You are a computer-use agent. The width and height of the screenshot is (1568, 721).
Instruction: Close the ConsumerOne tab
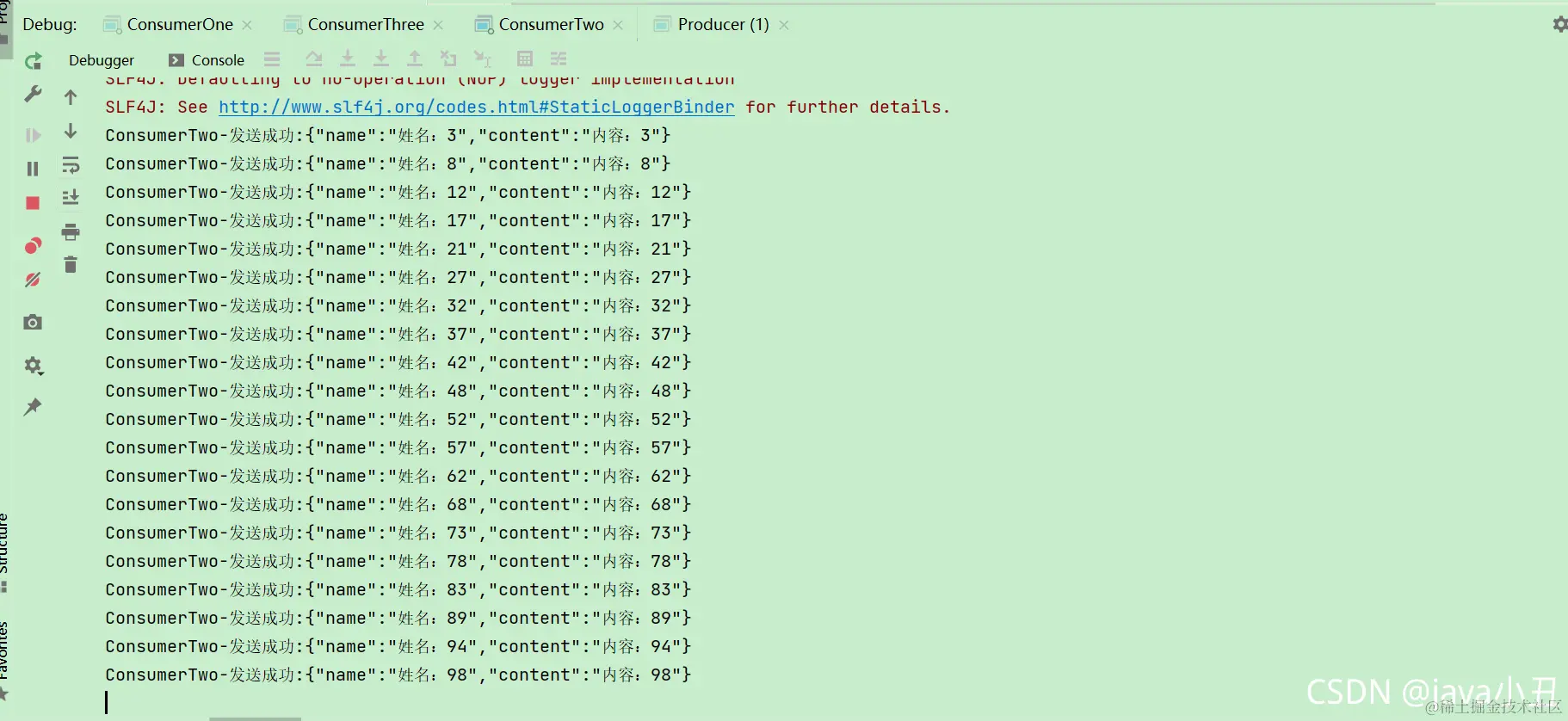tap(247, 25)
